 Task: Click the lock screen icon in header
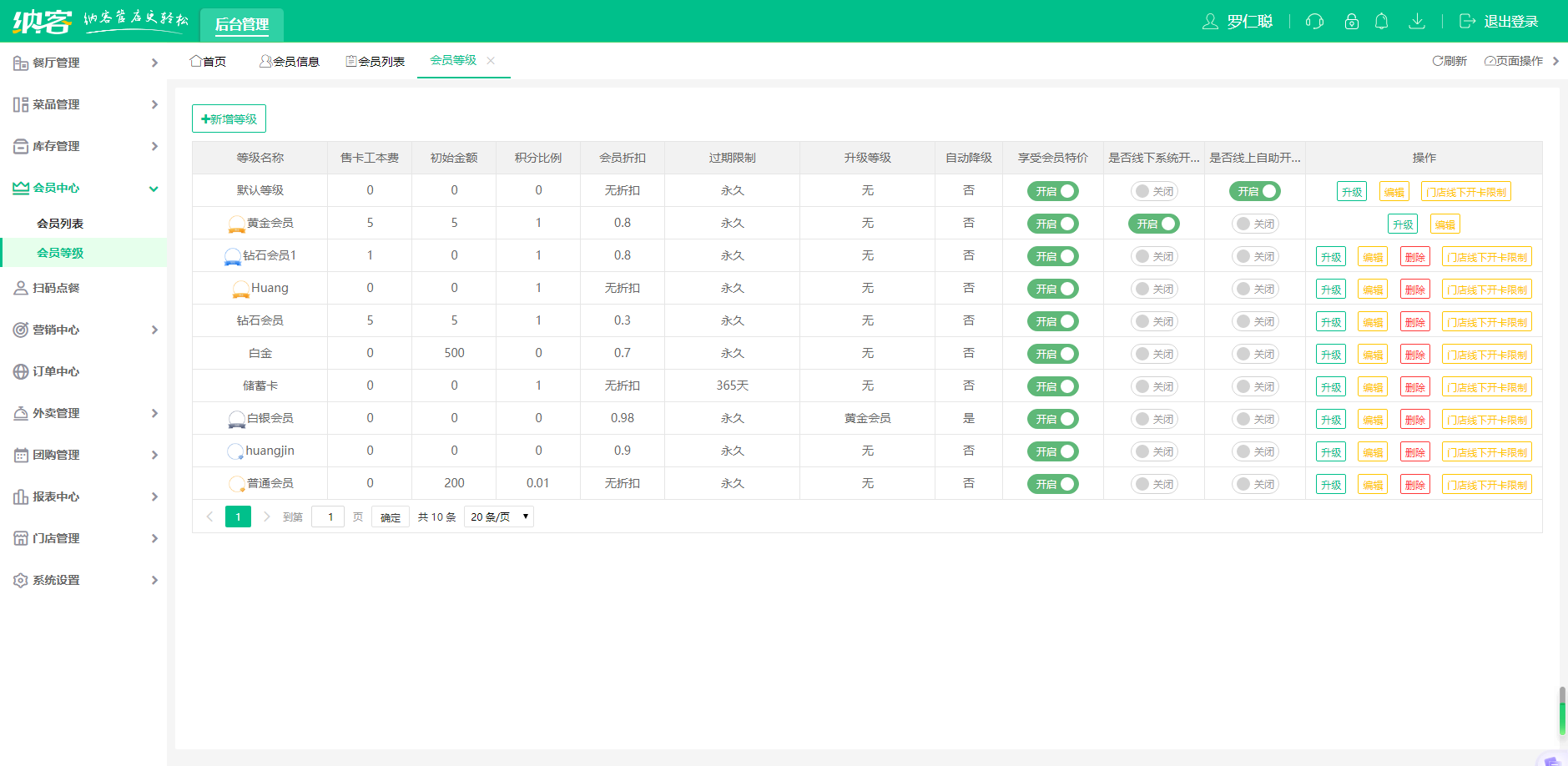coord(1351,22)
